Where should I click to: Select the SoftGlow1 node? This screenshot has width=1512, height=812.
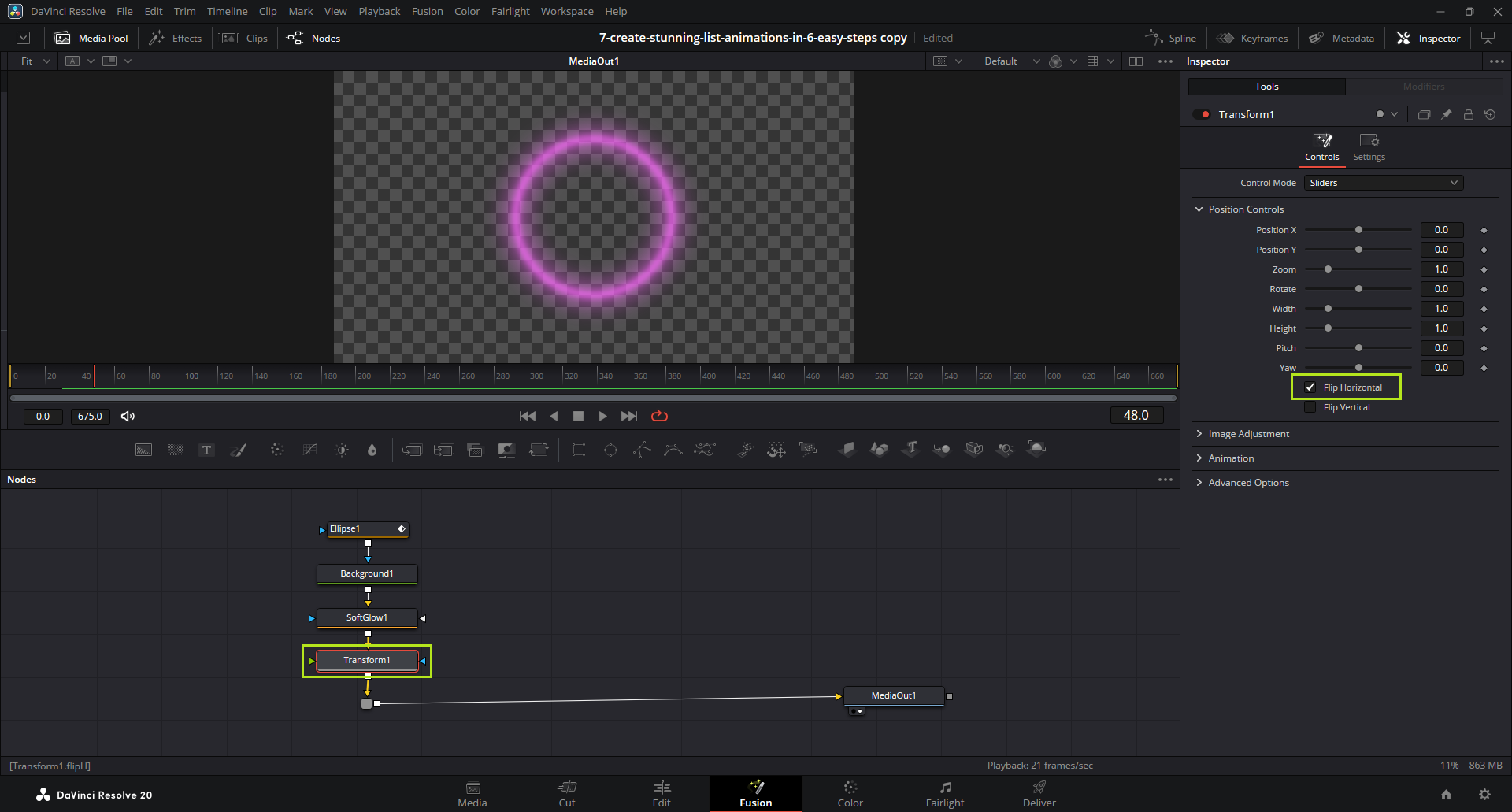coord(367,618)
